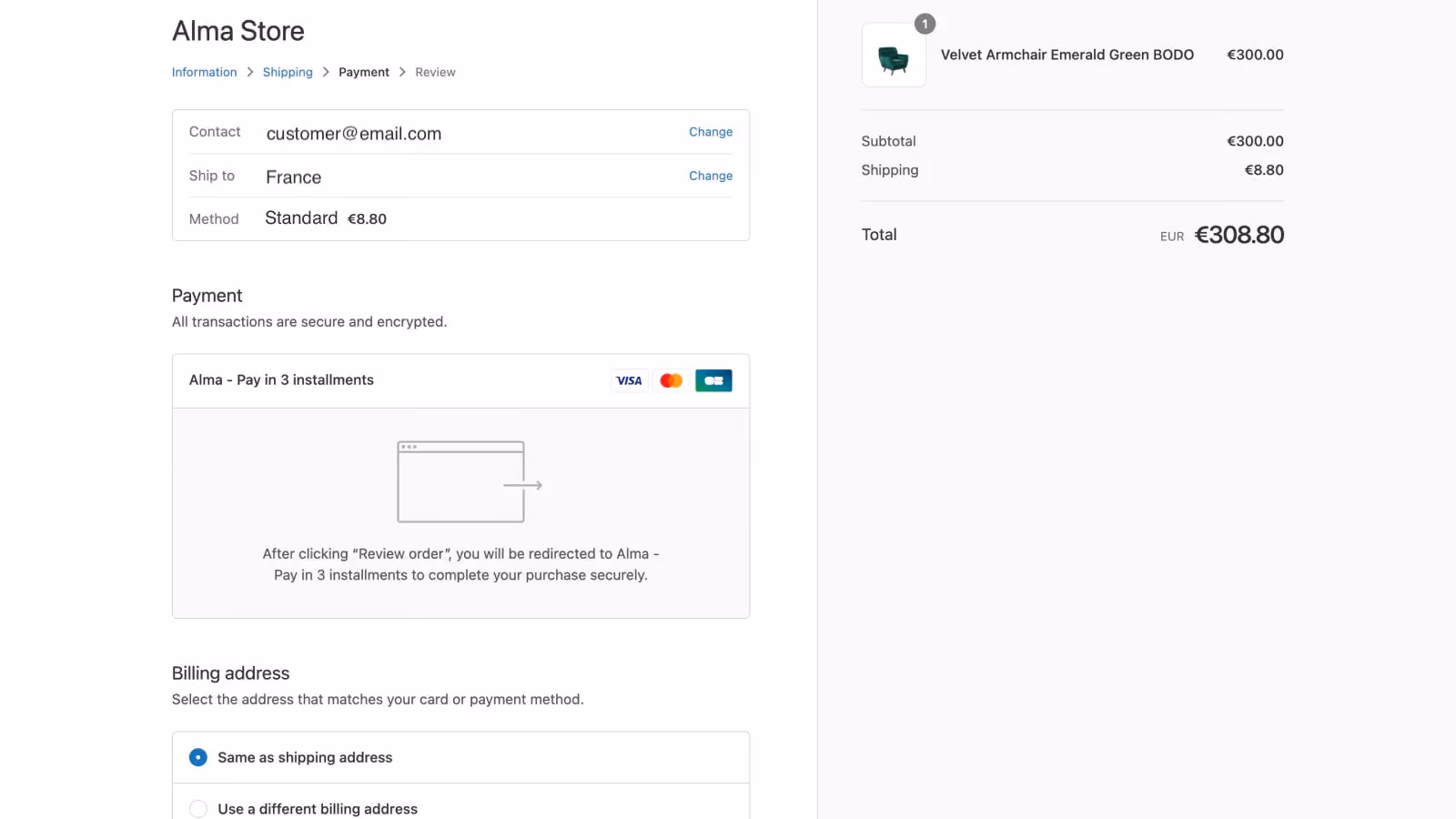The image size is (1456, 819).
Task: Click the €308.80 total amount
Action: click(x=1239, y=235)
